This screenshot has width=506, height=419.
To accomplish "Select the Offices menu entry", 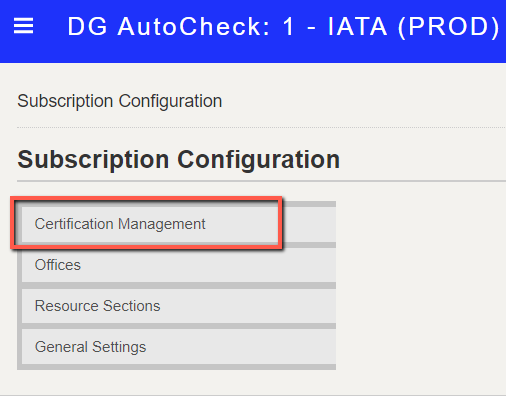I will tap(179, 265).
